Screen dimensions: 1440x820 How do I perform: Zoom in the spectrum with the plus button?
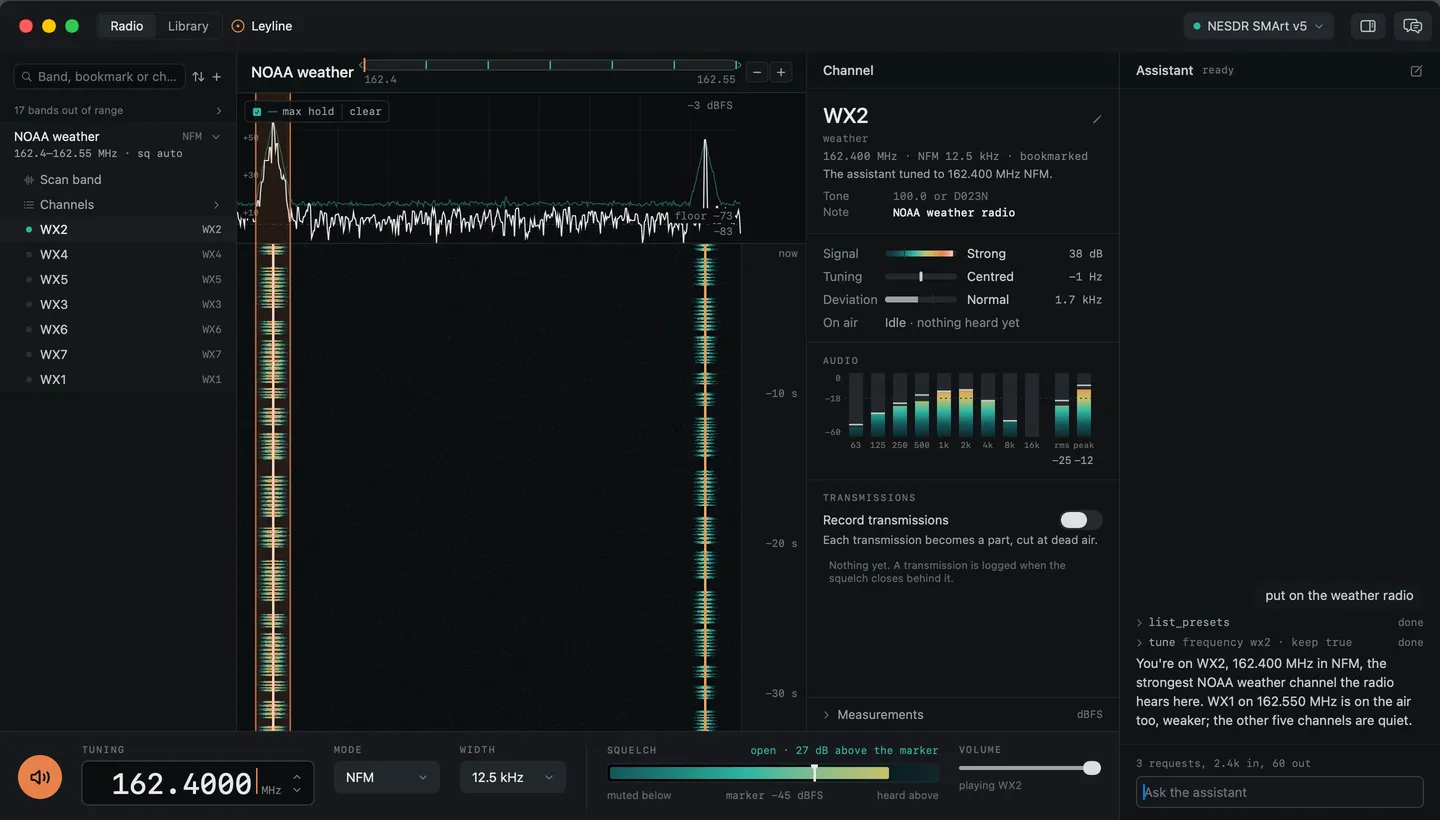point(782,72)
